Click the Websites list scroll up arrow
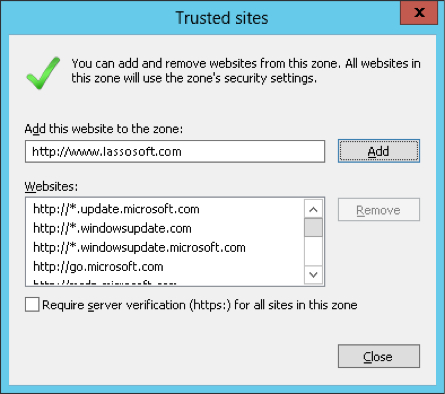Screen dimensions: 445x394 (x=313, y=209)
